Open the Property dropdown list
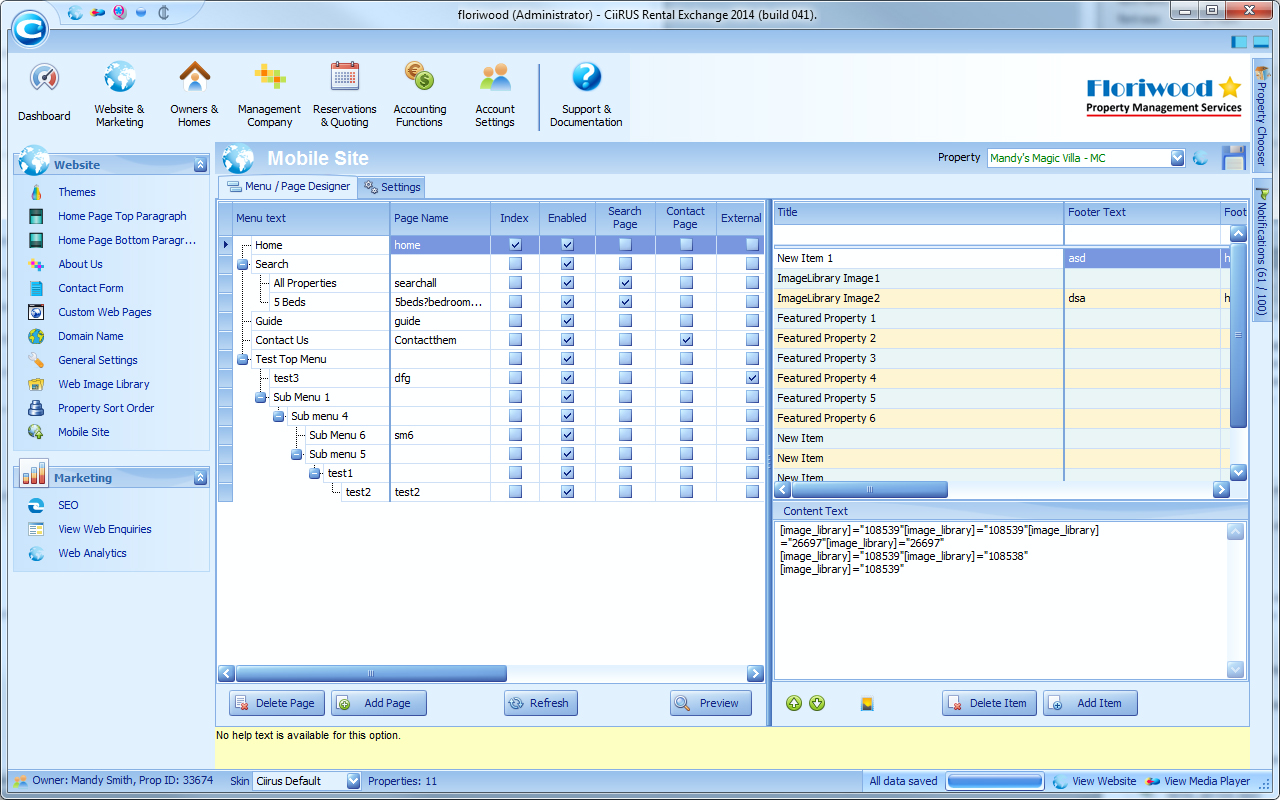The width and height of the screenshot is (1280, 800). click(x=1177, y=158)
